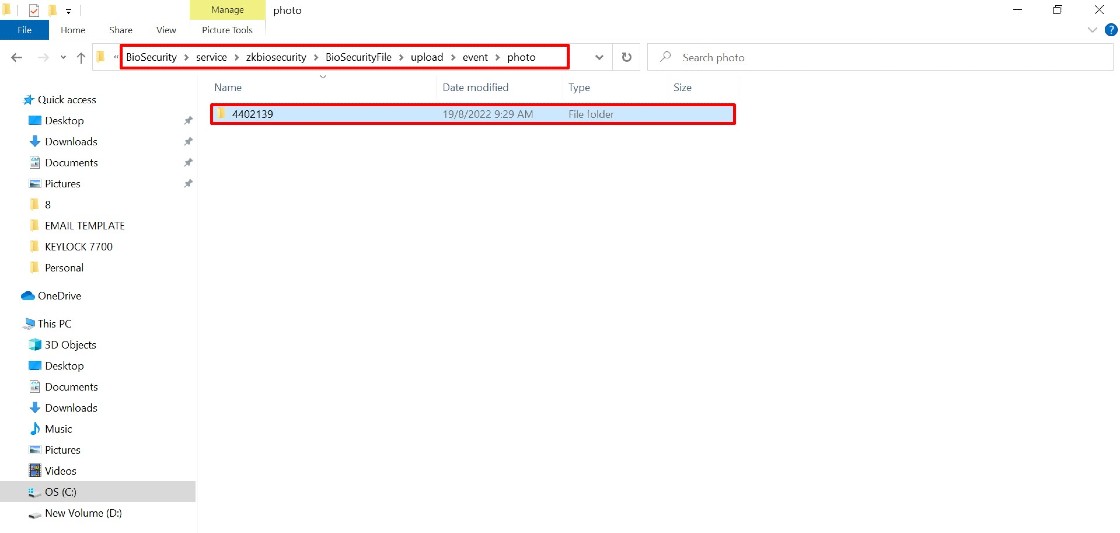Unpin Desktop using its pin icon

click(188, 121)
